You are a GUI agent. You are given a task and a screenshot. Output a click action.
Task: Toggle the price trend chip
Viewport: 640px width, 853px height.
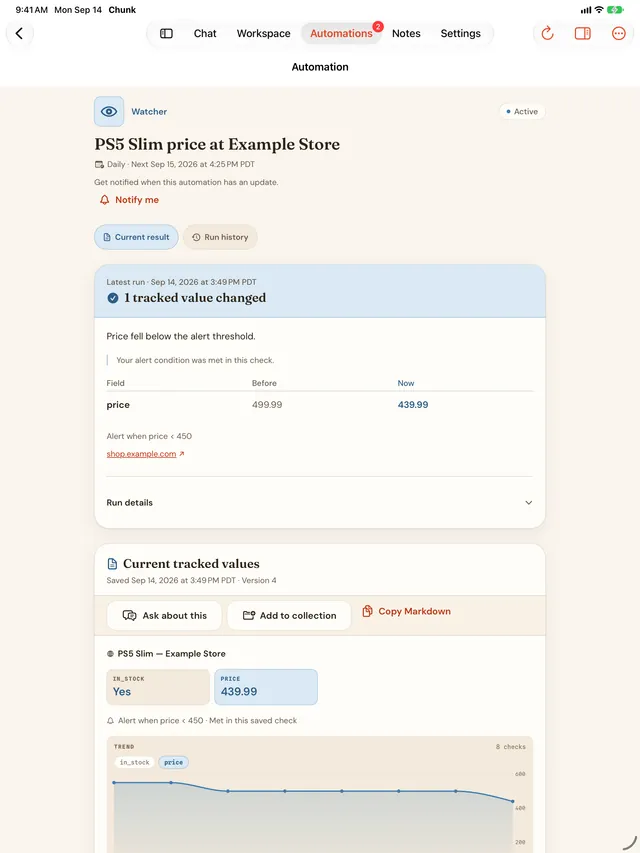pos(174,762)
